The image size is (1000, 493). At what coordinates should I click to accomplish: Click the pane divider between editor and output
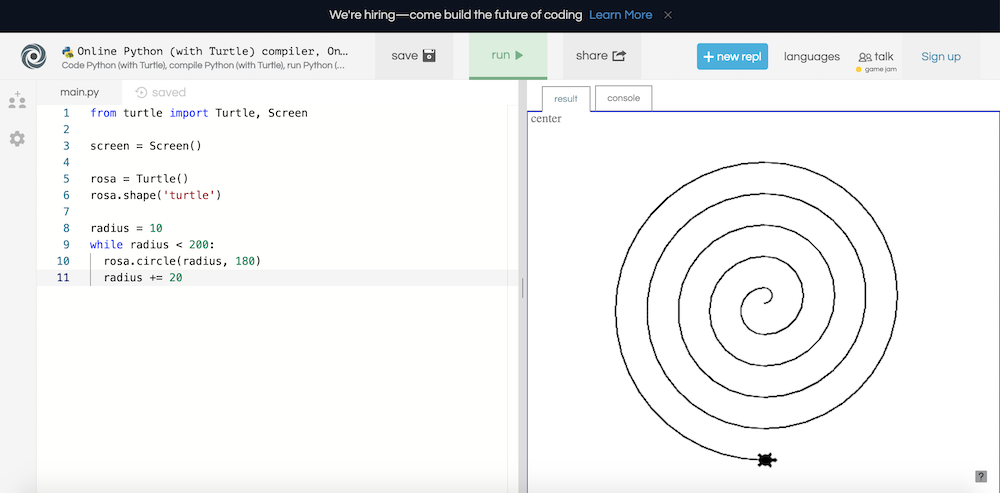pyautogui.click(x=522, y=288)
